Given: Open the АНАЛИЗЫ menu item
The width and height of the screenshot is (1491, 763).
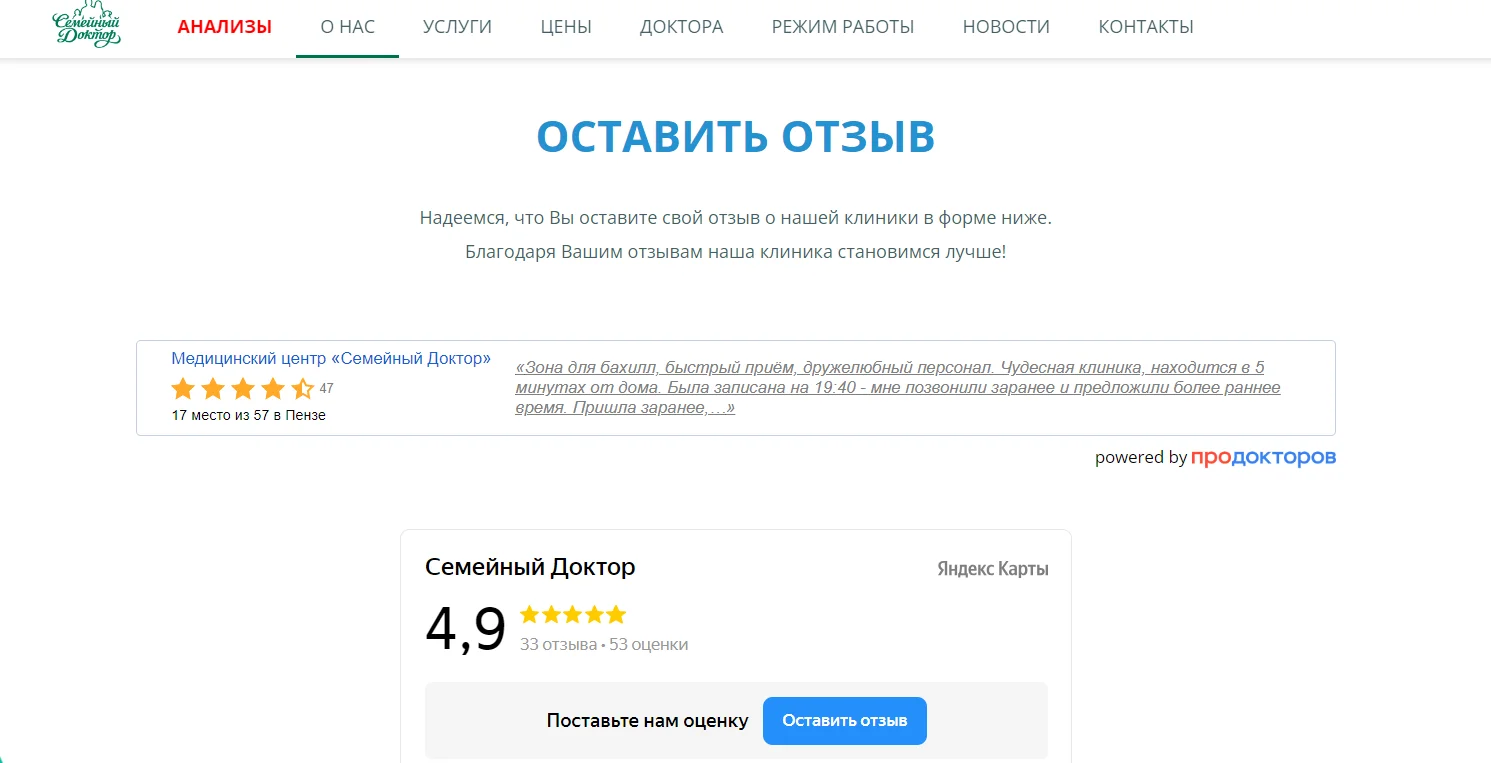Looking at the screenshot, I should [224, 27].
